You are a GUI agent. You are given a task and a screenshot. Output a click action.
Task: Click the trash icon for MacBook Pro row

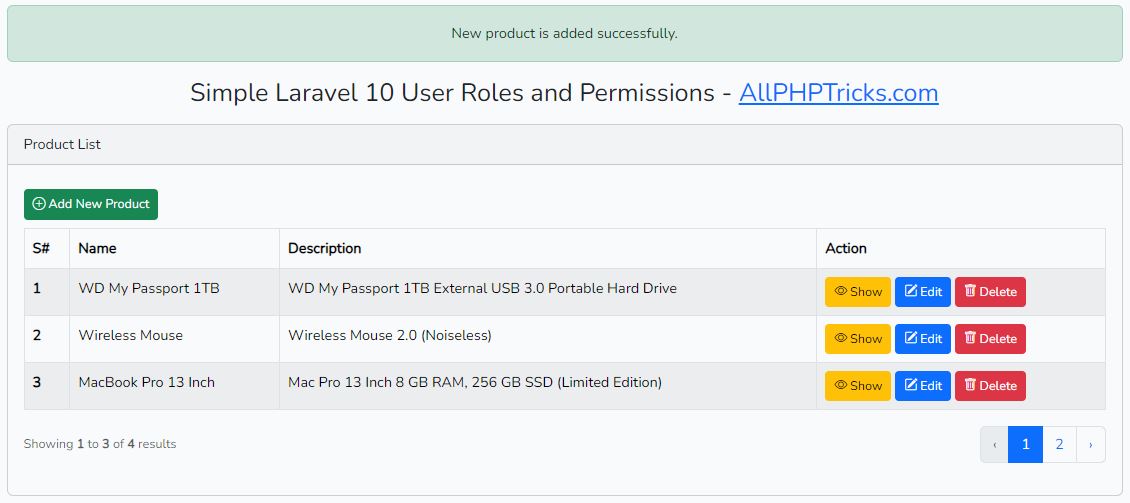click(x=970, y=384)
